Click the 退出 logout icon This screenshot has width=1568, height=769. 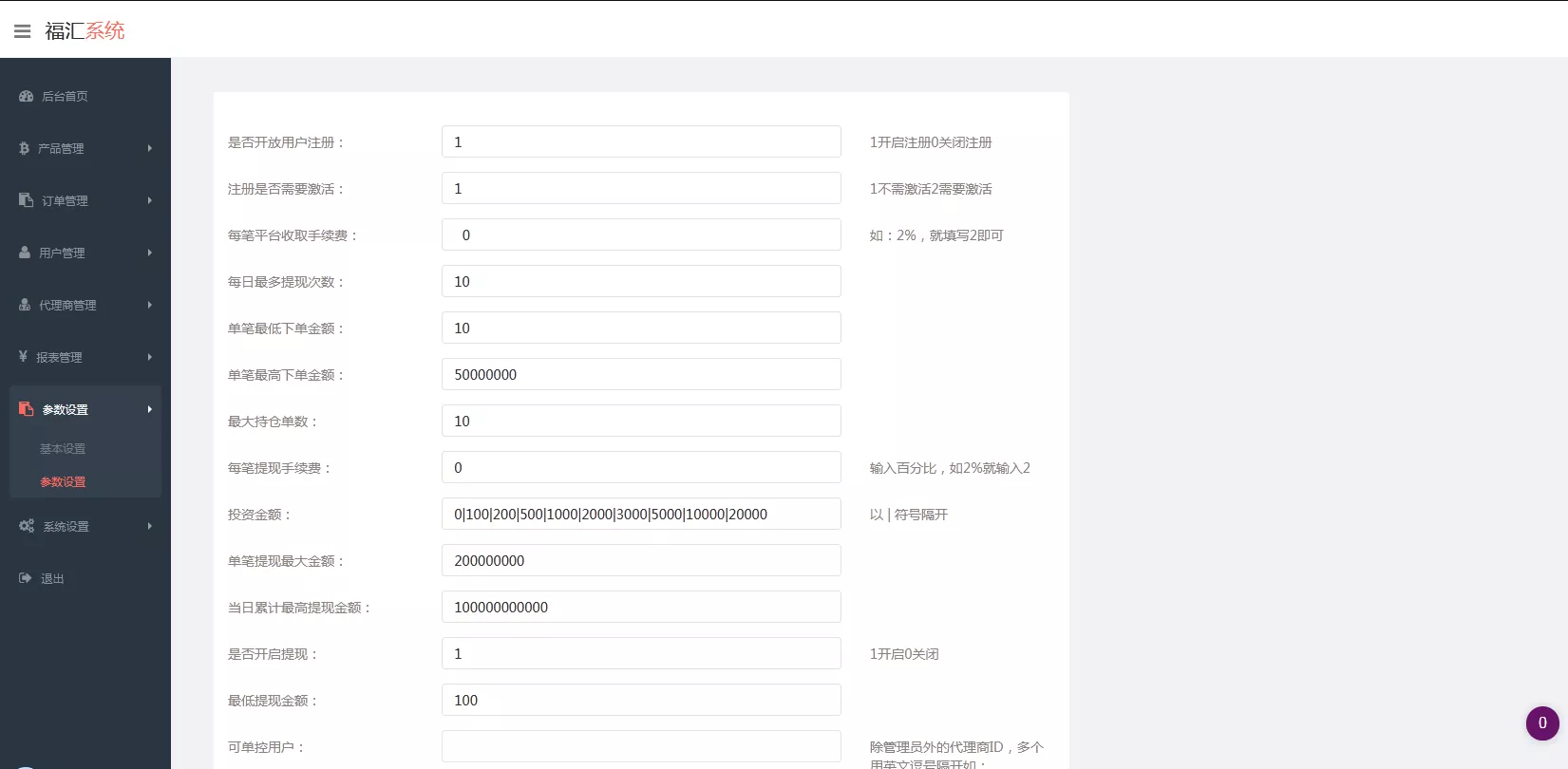[26, 578]
